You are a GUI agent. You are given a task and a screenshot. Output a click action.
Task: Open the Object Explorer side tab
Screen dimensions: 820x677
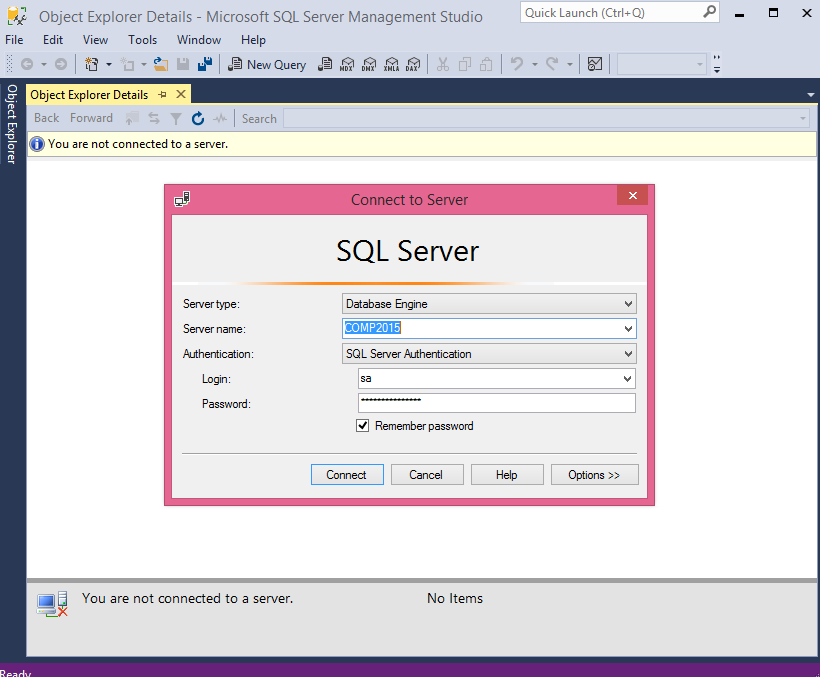click(12, 124)
